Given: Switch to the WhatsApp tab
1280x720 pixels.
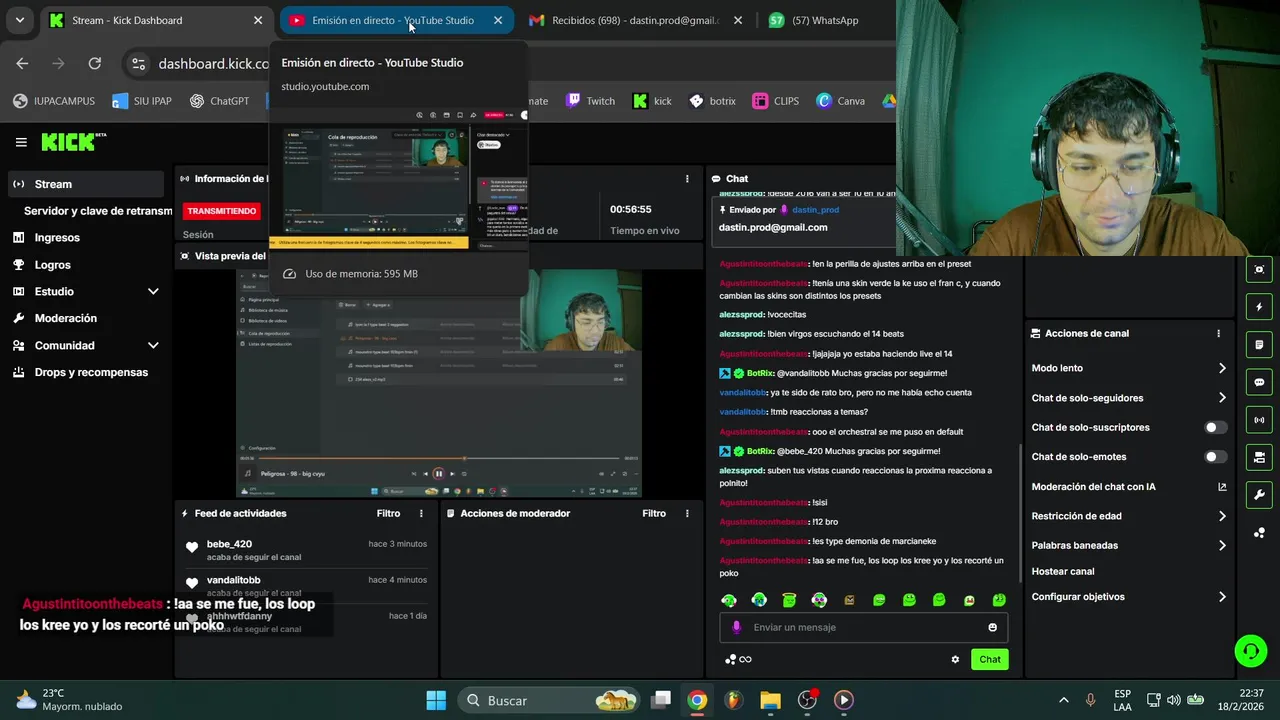Looking at the screenshot, I should click(x=815, y=20).
